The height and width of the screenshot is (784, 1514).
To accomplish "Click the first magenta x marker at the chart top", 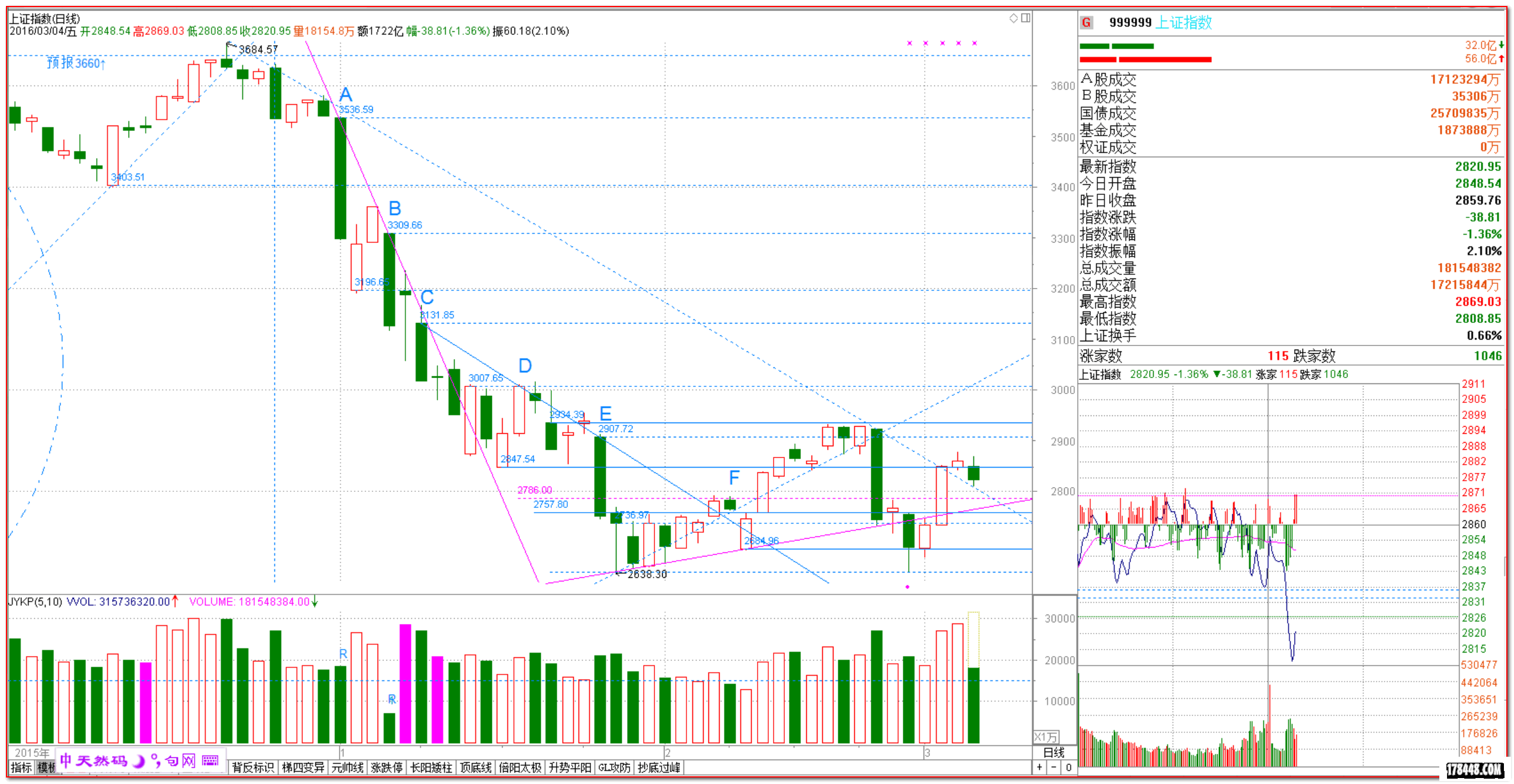I will (x=909, y=43).
